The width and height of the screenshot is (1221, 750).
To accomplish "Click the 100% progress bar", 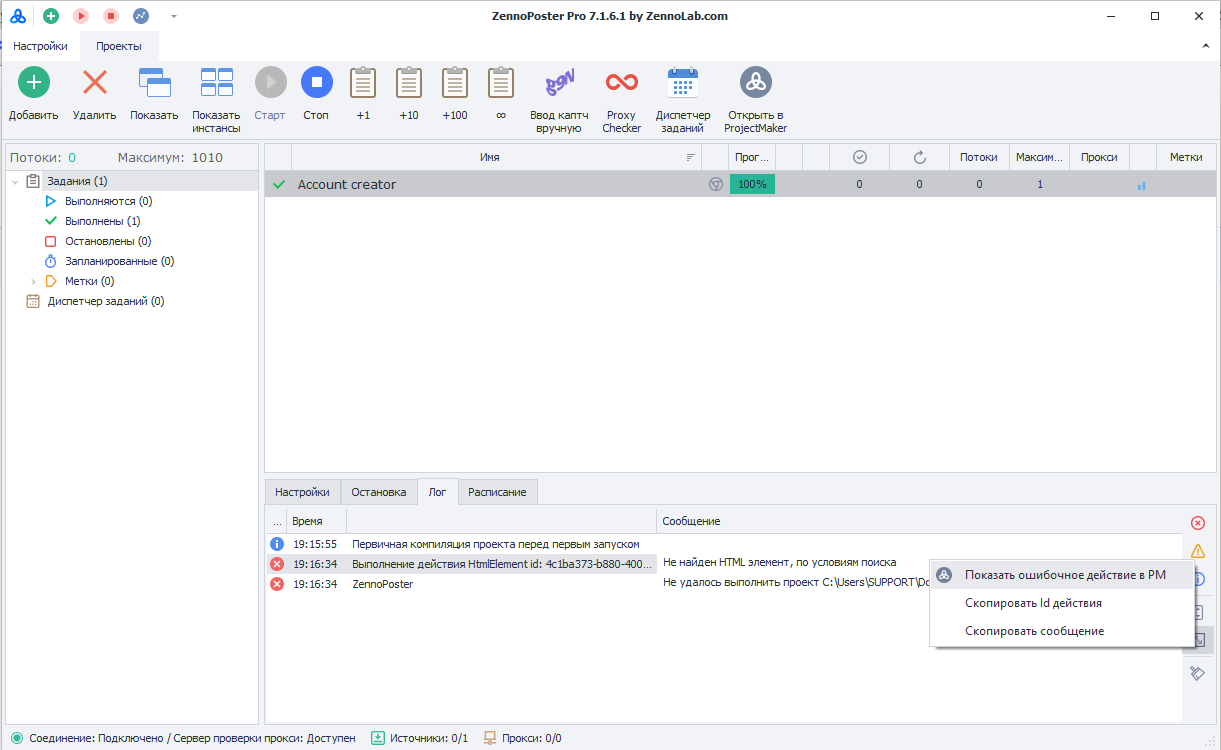I will 752,184.
